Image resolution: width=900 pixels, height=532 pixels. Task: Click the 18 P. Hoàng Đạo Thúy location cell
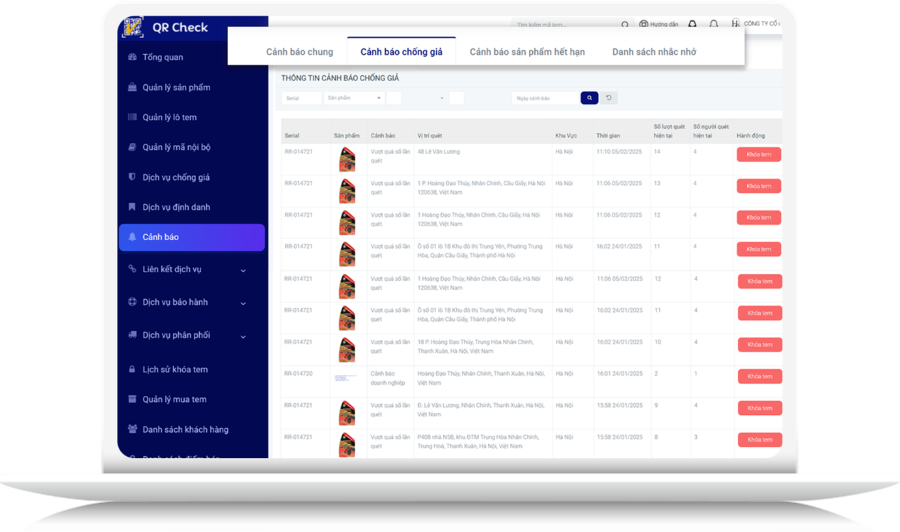point(475,346)
